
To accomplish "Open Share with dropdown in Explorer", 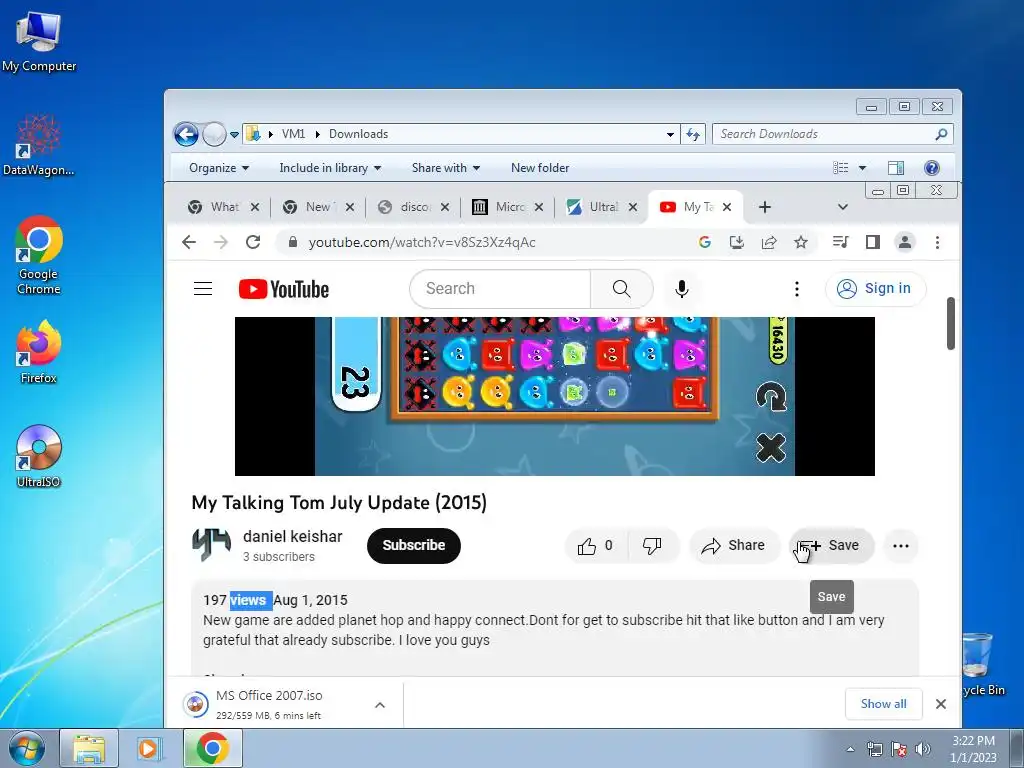I will (x=445, y=168).
